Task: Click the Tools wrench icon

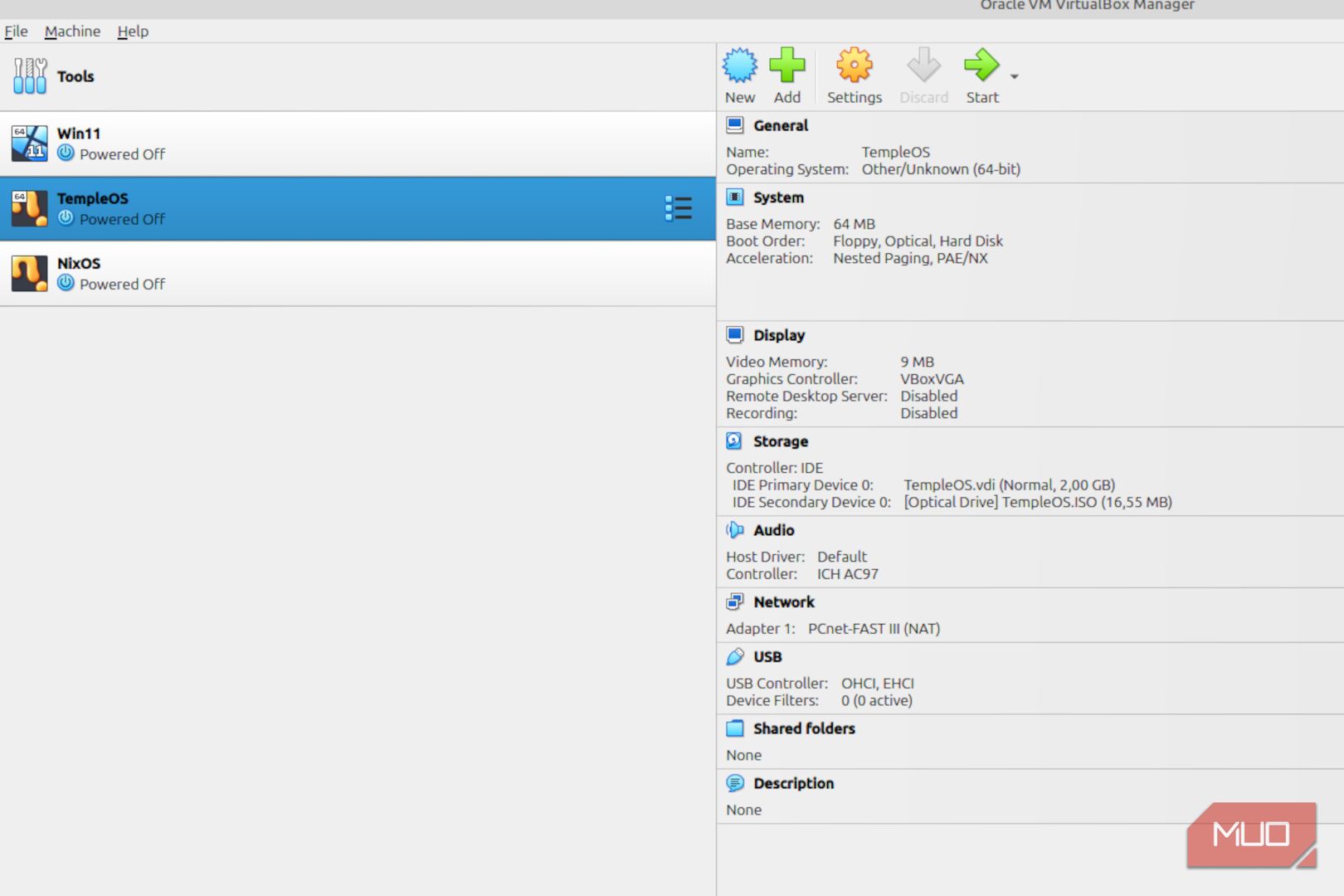Action: click(30, 76)
